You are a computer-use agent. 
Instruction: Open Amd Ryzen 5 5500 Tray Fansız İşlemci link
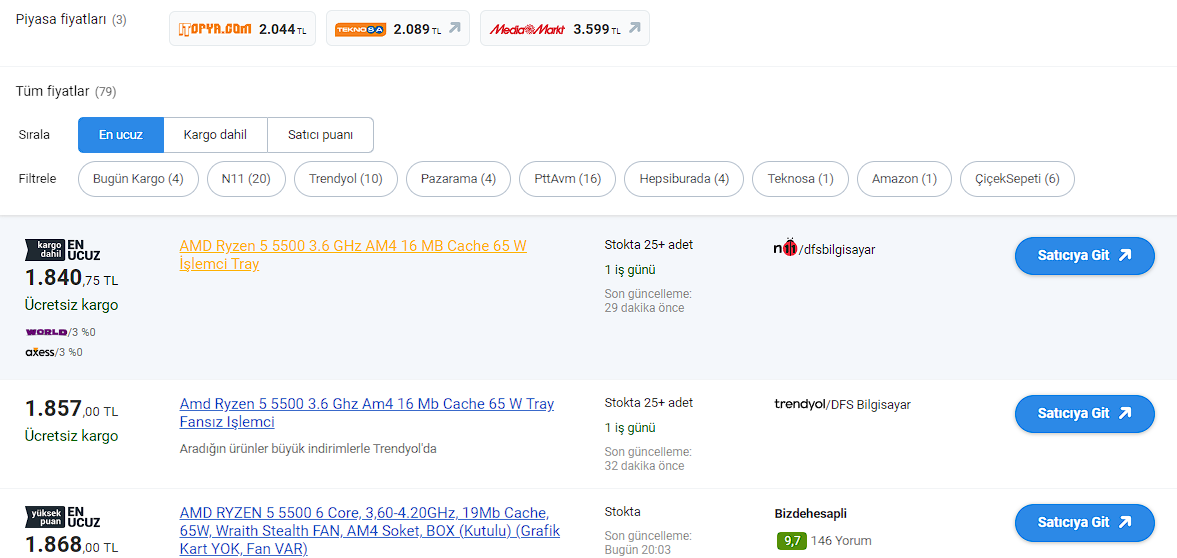367,413
